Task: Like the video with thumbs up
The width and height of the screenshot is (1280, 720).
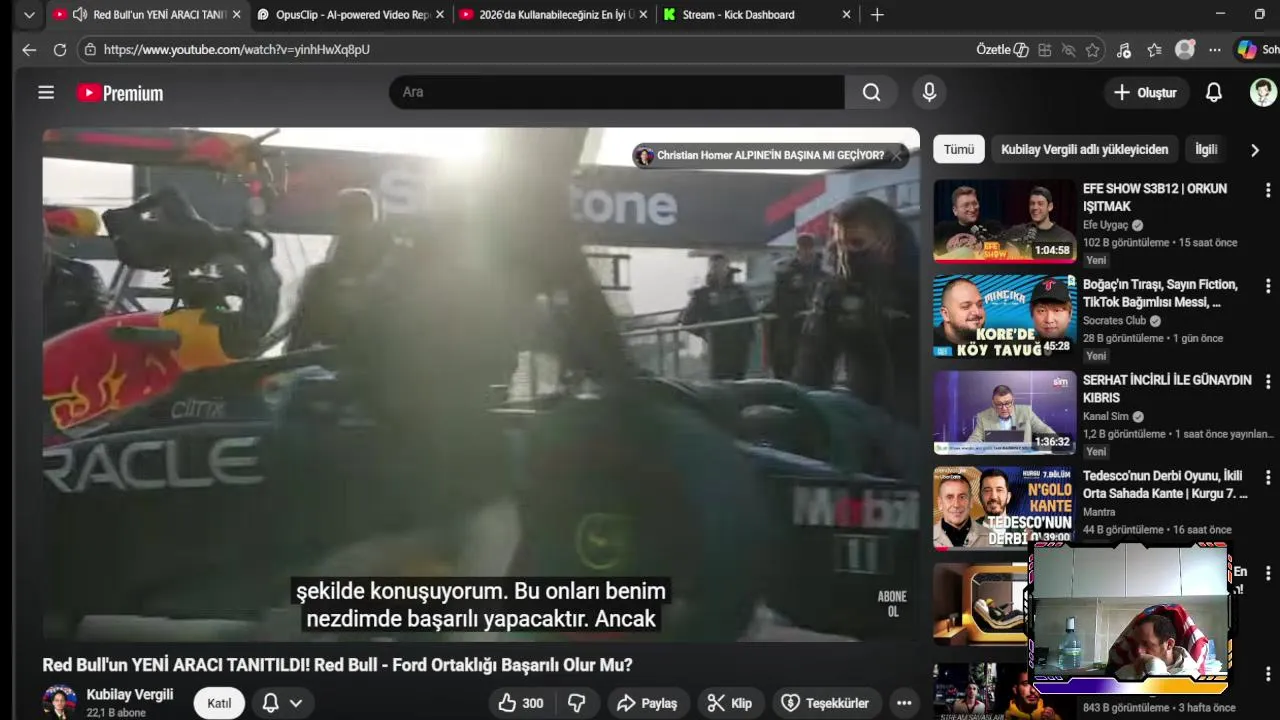Action: tap(521, 703)
